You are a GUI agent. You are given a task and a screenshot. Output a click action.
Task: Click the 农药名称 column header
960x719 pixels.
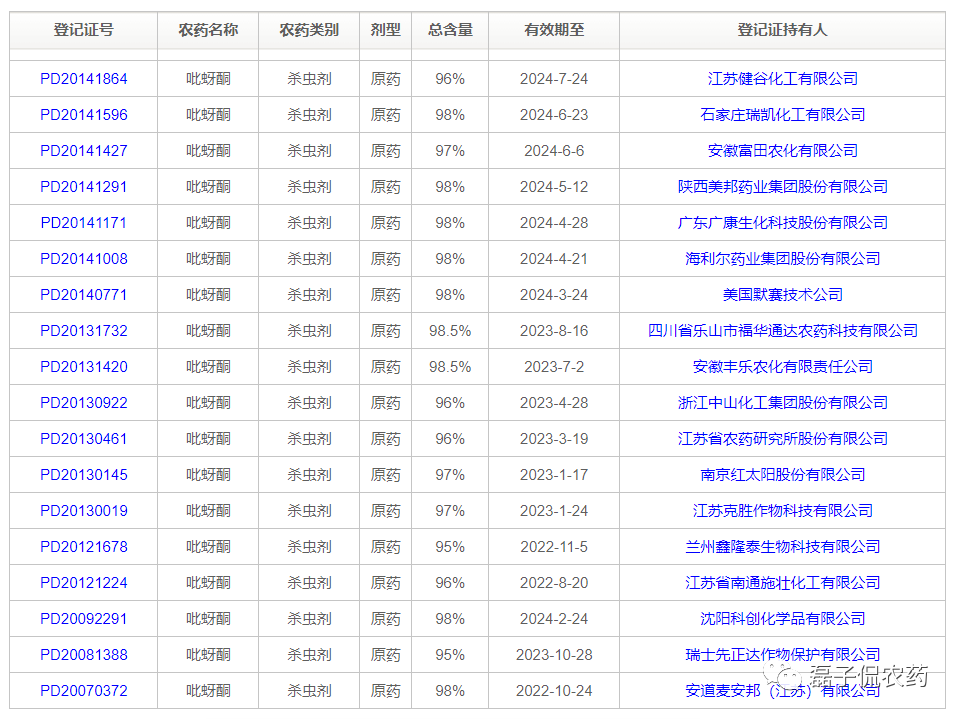pos(208,30)
